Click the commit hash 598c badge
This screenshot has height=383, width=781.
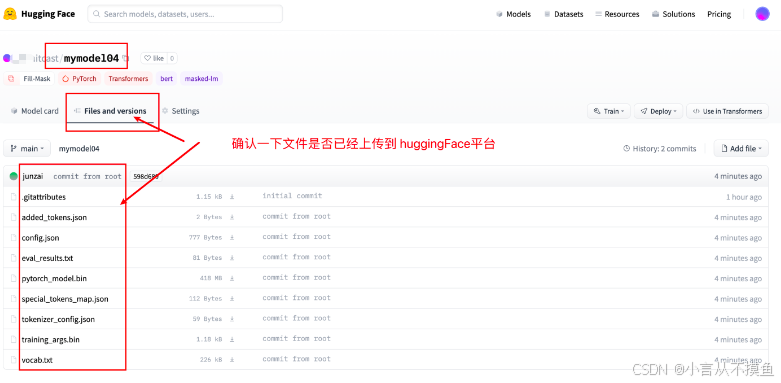(x=146, y=176)
